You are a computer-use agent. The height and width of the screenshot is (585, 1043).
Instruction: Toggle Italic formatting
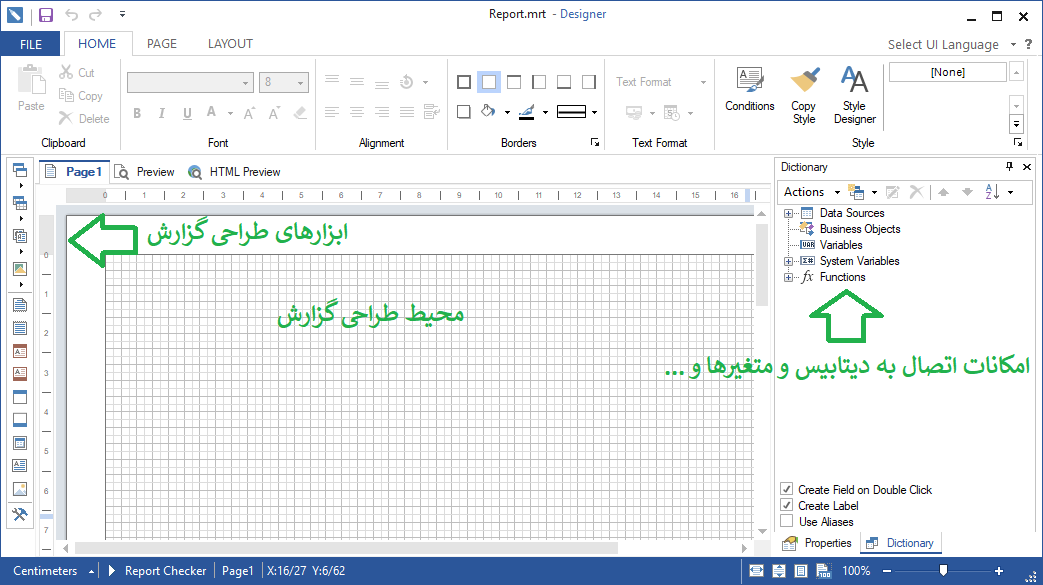tap(162, 113)
